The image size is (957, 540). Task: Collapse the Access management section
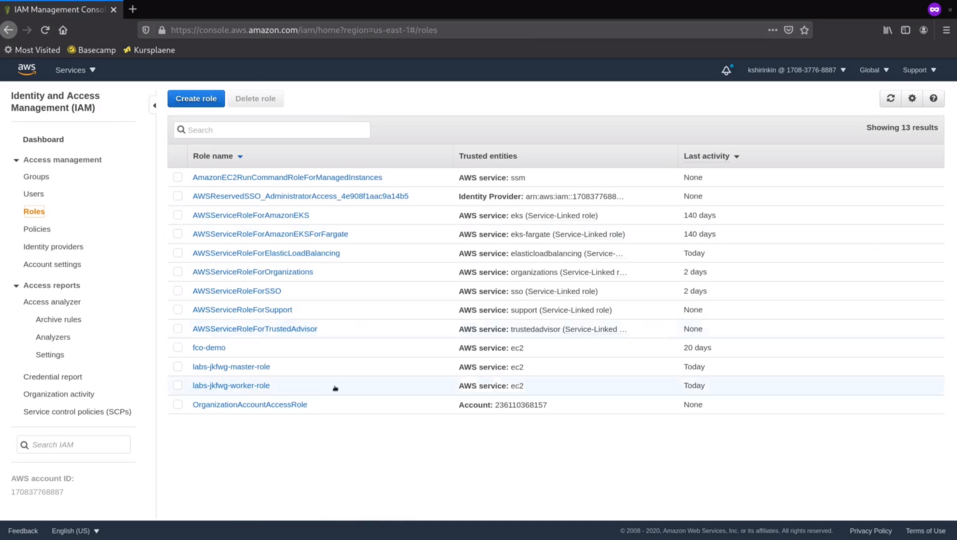(16, 160)
